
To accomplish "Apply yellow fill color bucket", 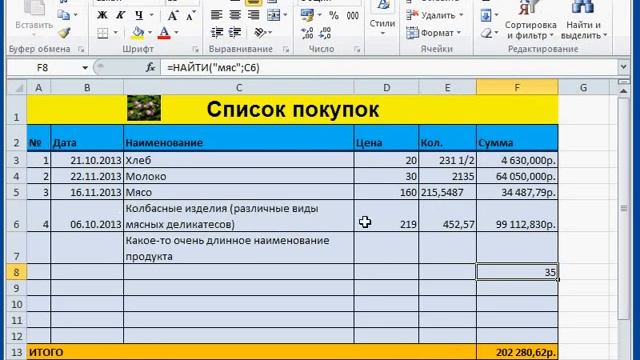I will click(x=138, y=33).
